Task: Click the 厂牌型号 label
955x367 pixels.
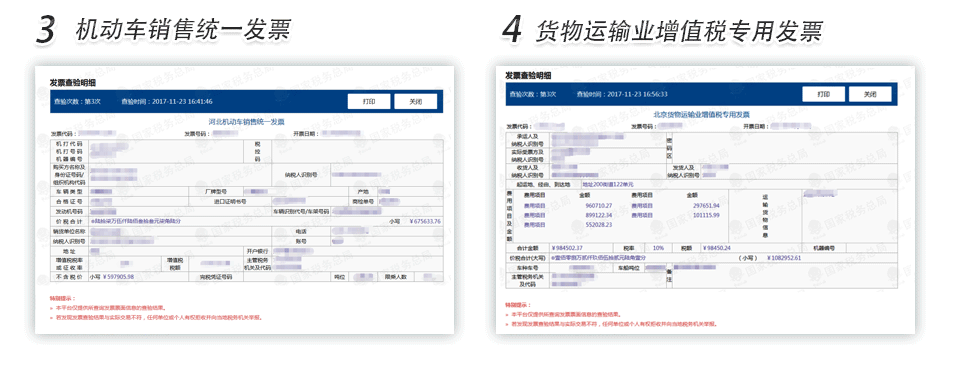Action: [x=215, y=192]
